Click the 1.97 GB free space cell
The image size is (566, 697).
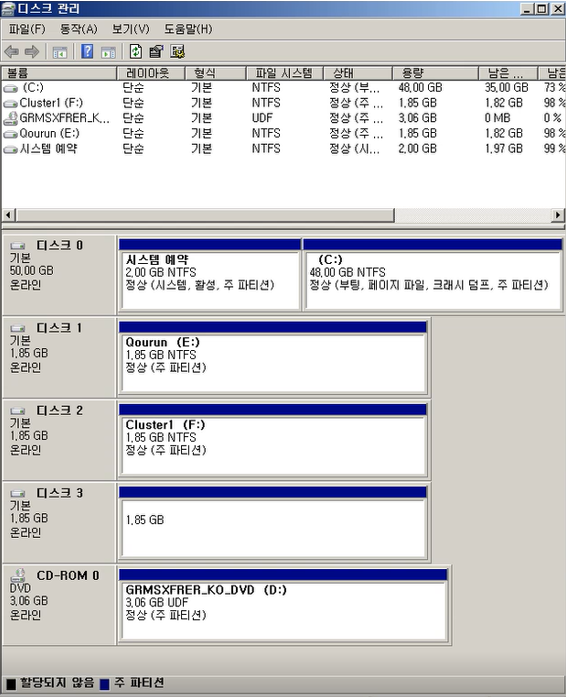click(x=504, y=149)
